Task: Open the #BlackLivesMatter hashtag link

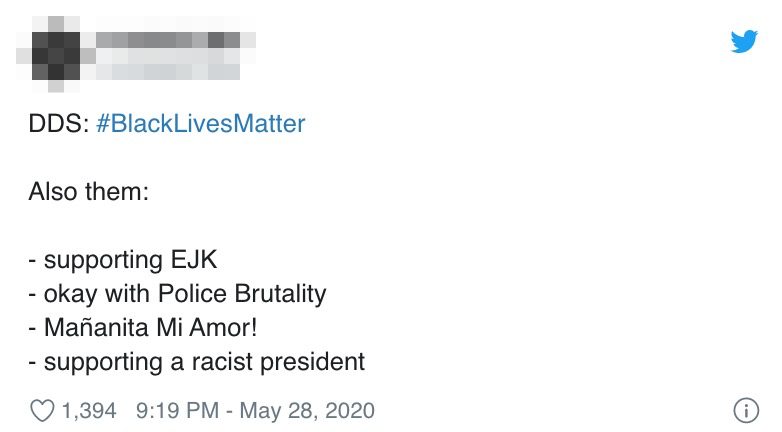Action: [200, 124]
